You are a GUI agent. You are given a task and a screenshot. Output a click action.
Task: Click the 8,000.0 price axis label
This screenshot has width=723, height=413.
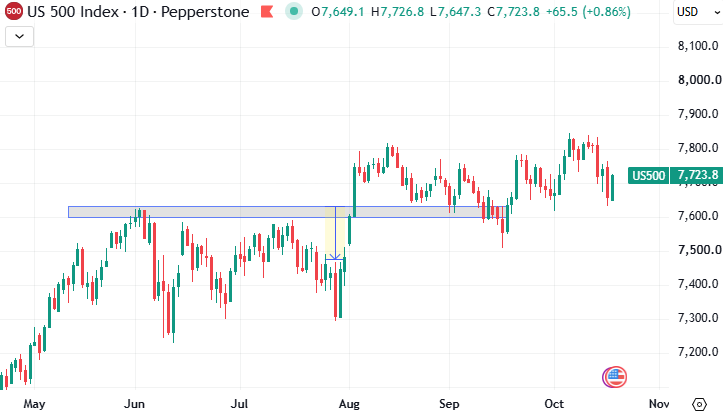click(x=699, y=80)
